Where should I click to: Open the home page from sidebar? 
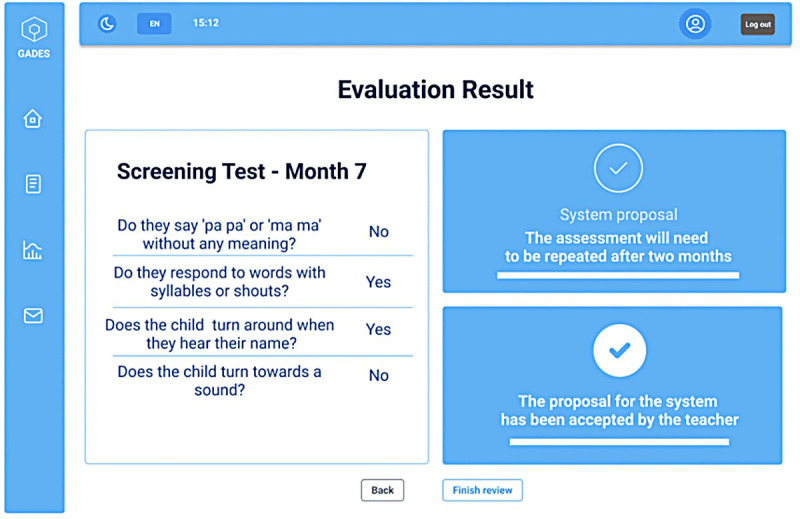[33, 119]
